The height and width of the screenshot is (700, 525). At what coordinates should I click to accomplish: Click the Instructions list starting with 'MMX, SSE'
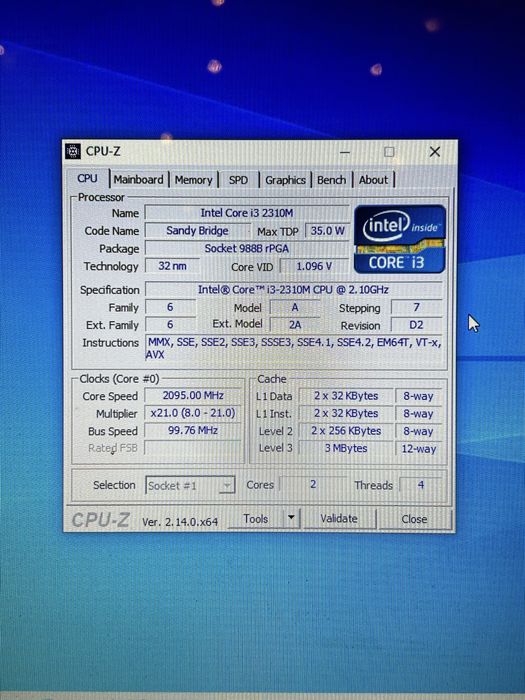click(293, 348)
